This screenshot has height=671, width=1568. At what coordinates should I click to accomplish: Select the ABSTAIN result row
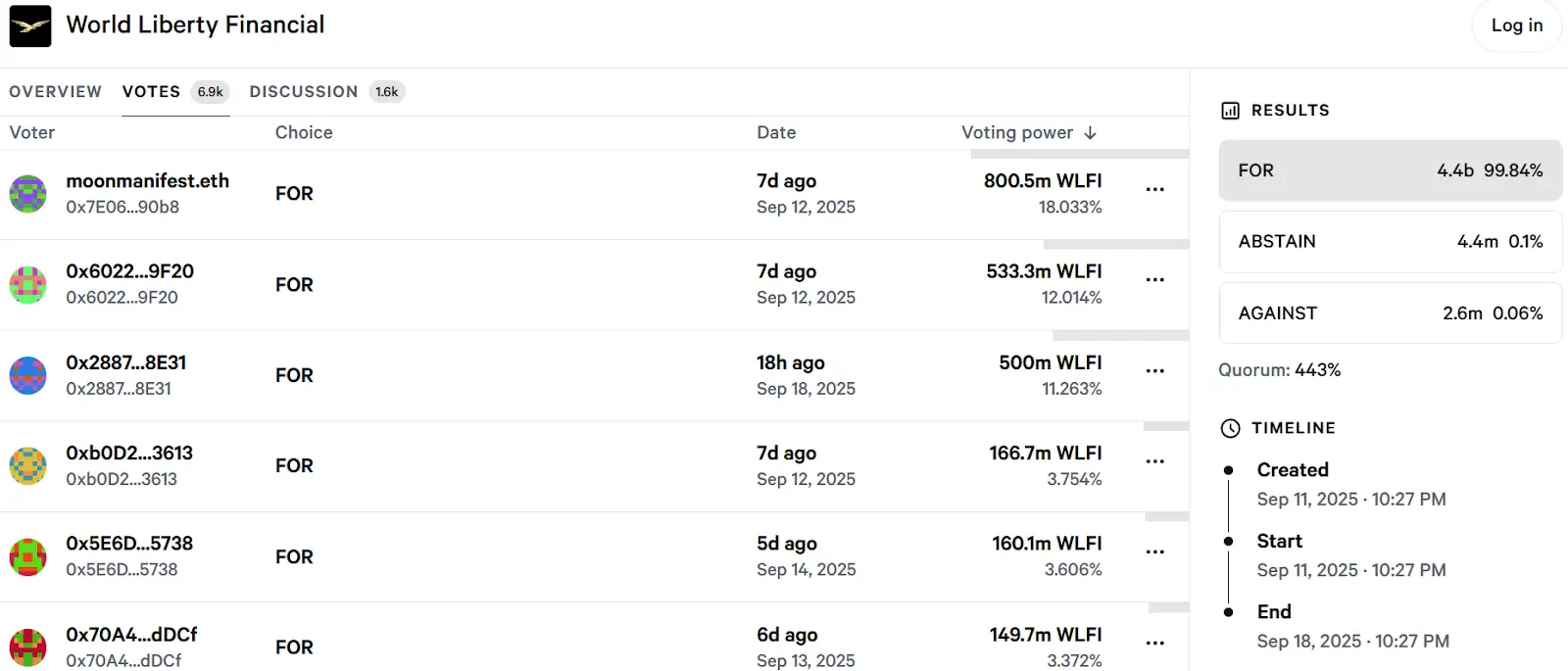[x=1390, y=242]
